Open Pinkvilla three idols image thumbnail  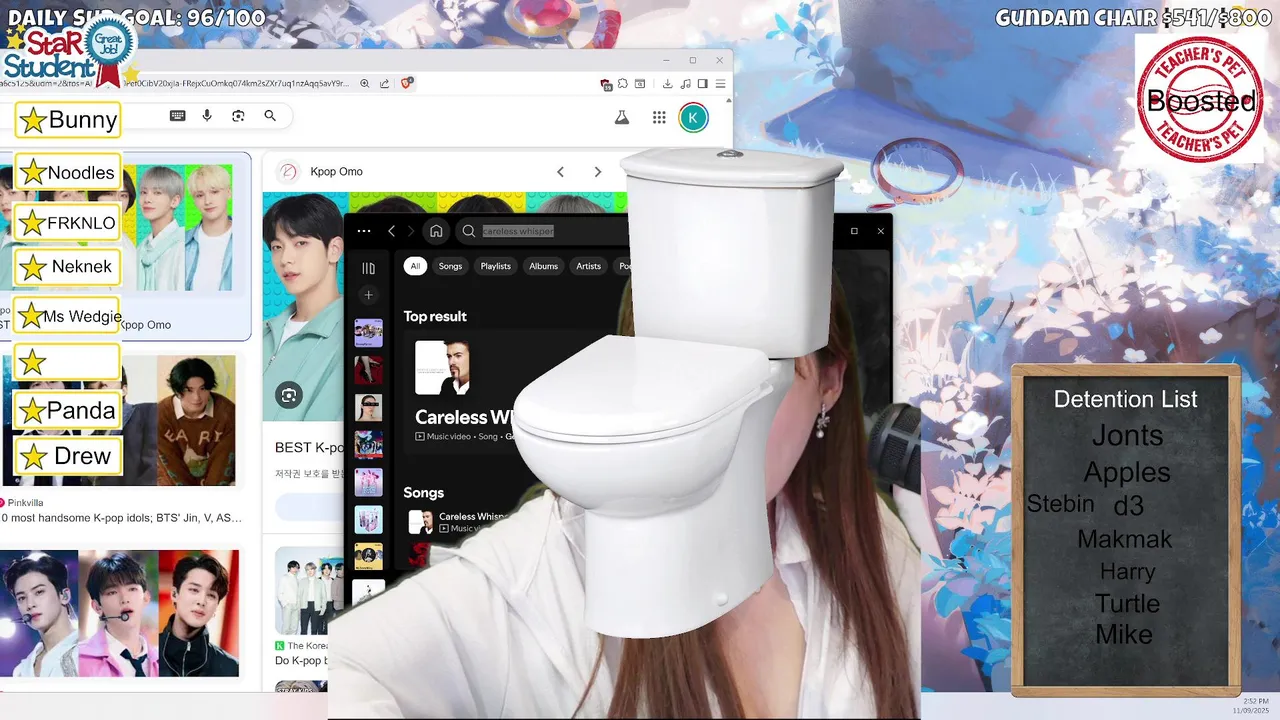pyautogui.click(x=119, y=420)
